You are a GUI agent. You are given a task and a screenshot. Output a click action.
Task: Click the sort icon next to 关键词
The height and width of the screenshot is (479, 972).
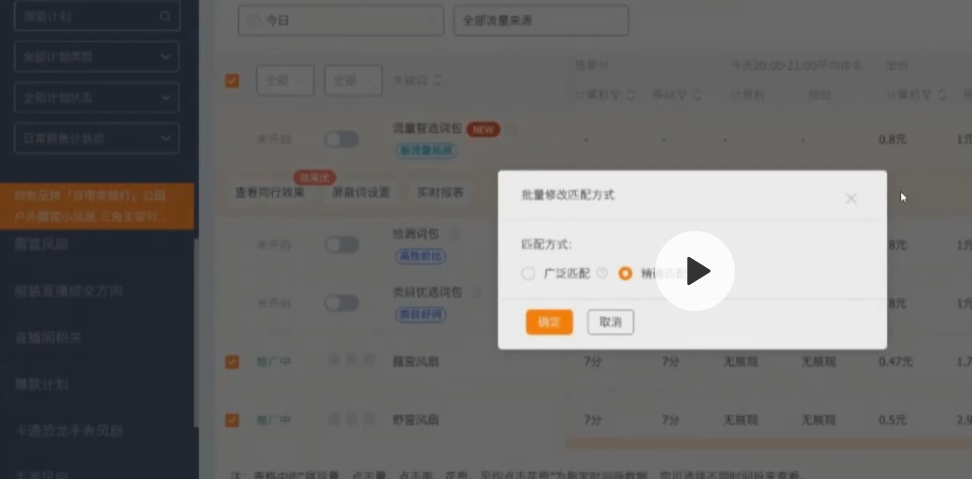(x=437, y=81)
